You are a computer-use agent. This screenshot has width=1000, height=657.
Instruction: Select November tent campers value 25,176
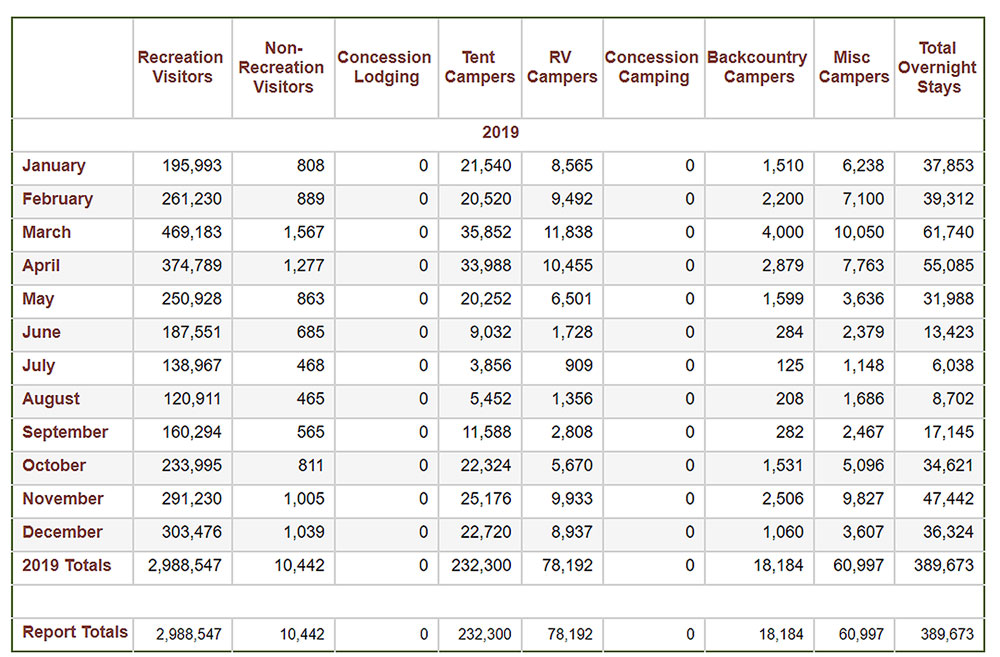click(486, 499)
